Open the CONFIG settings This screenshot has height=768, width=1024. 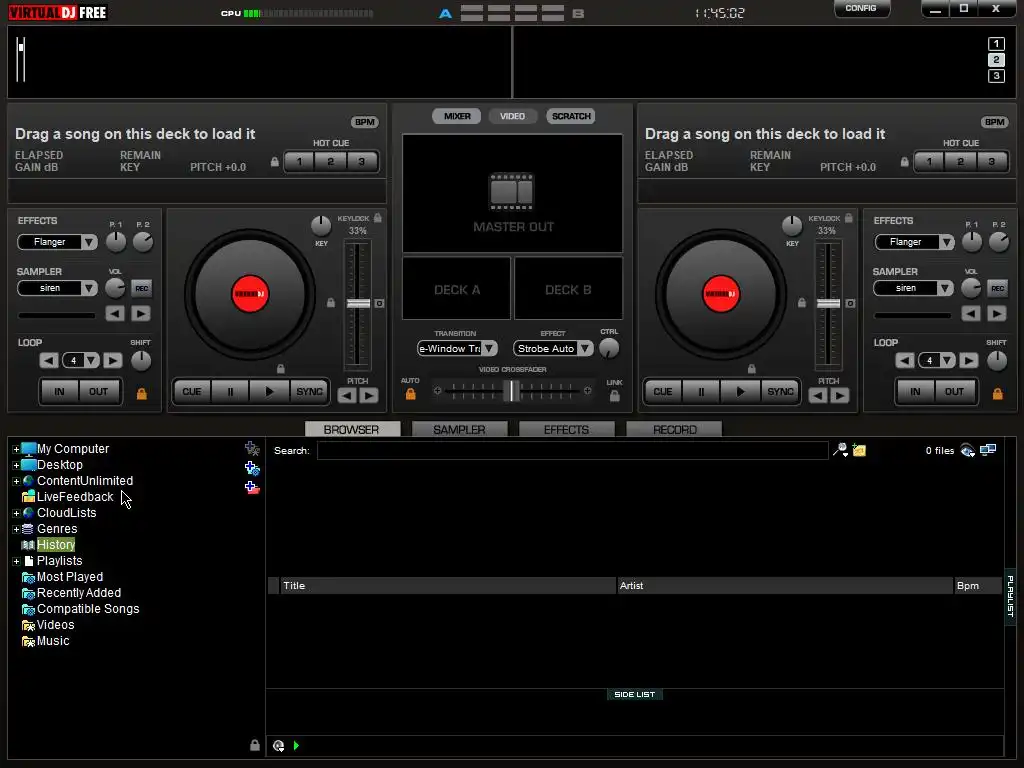tap(861, 8)
